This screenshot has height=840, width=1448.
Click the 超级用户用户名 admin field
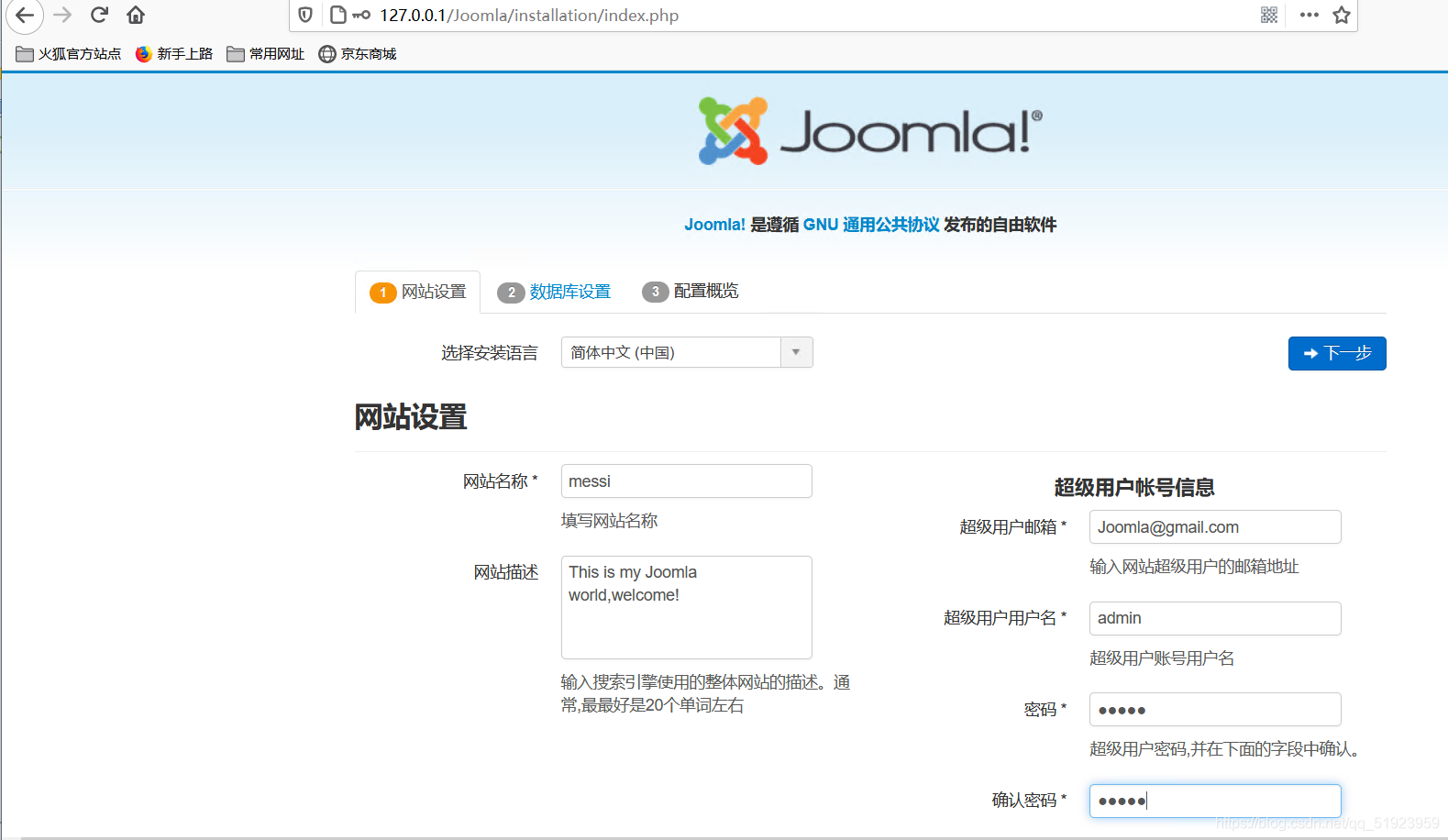tap(1215, 618)
